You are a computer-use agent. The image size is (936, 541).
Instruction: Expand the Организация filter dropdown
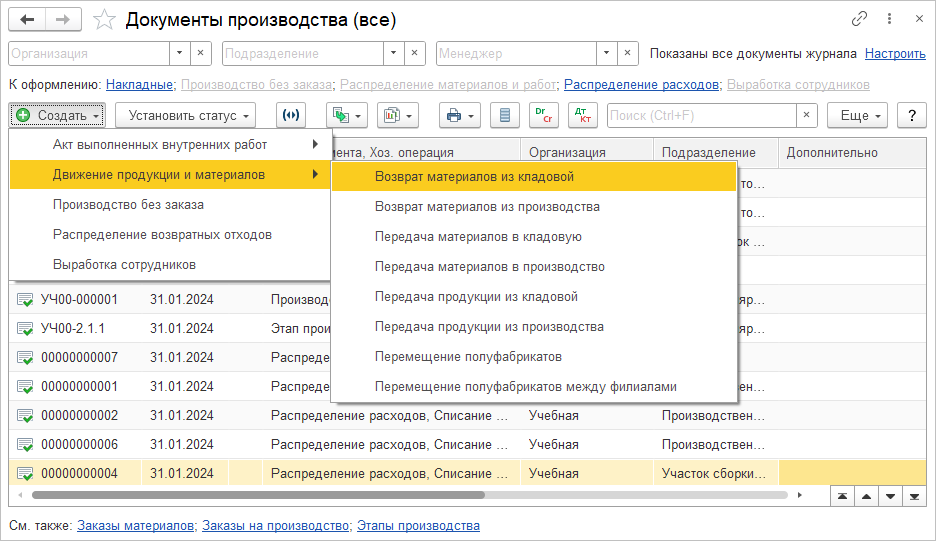tap(179, 54)
